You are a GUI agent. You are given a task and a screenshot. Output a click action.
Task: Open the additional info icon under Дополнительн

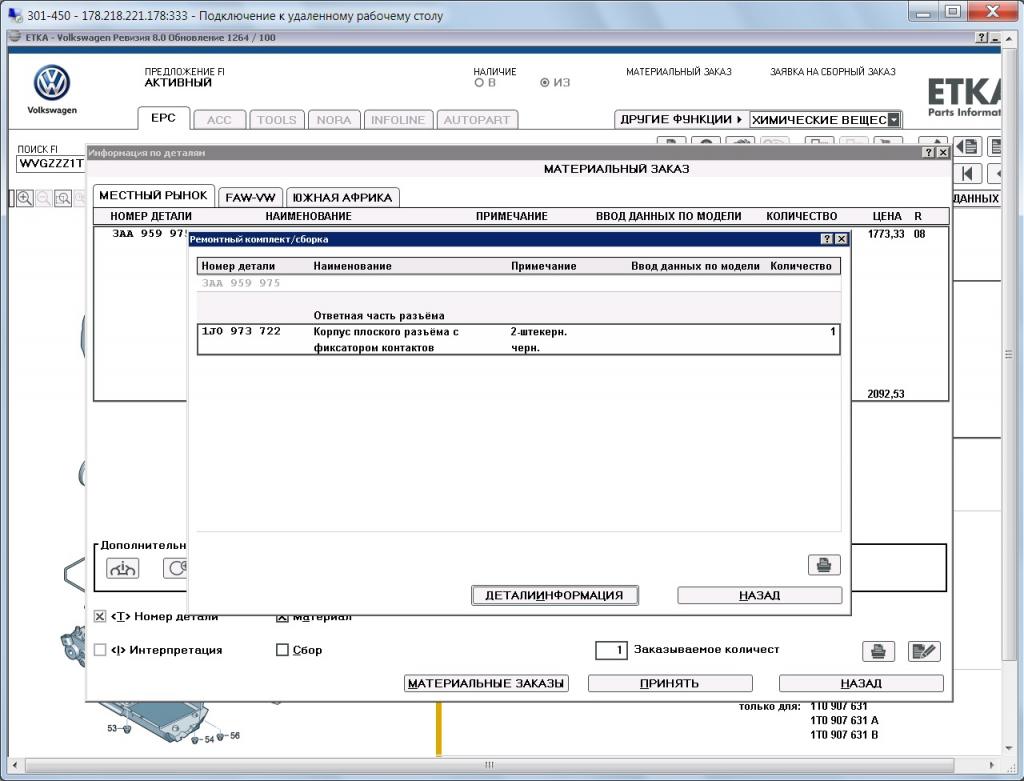(122, 568)
